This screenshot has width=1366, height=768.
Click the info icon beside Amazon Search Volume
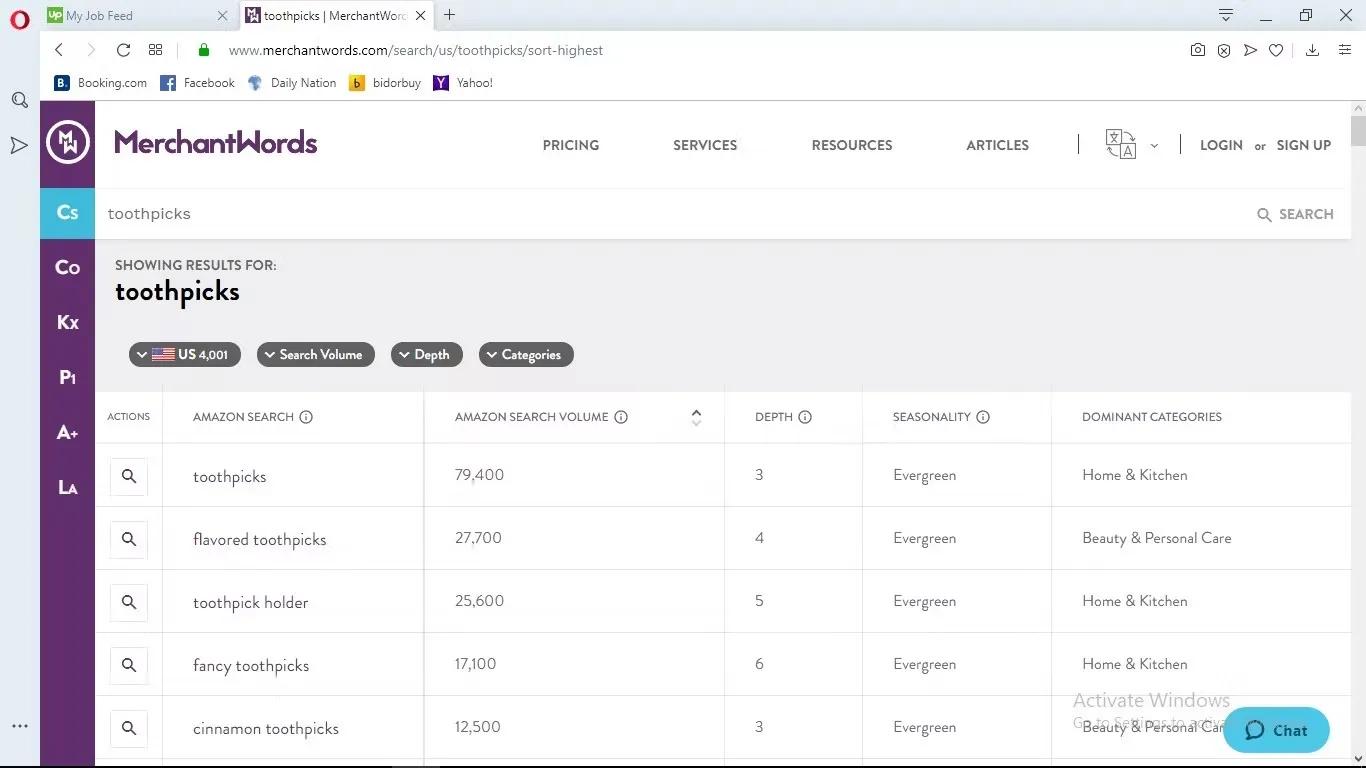(x=621, y=417)
